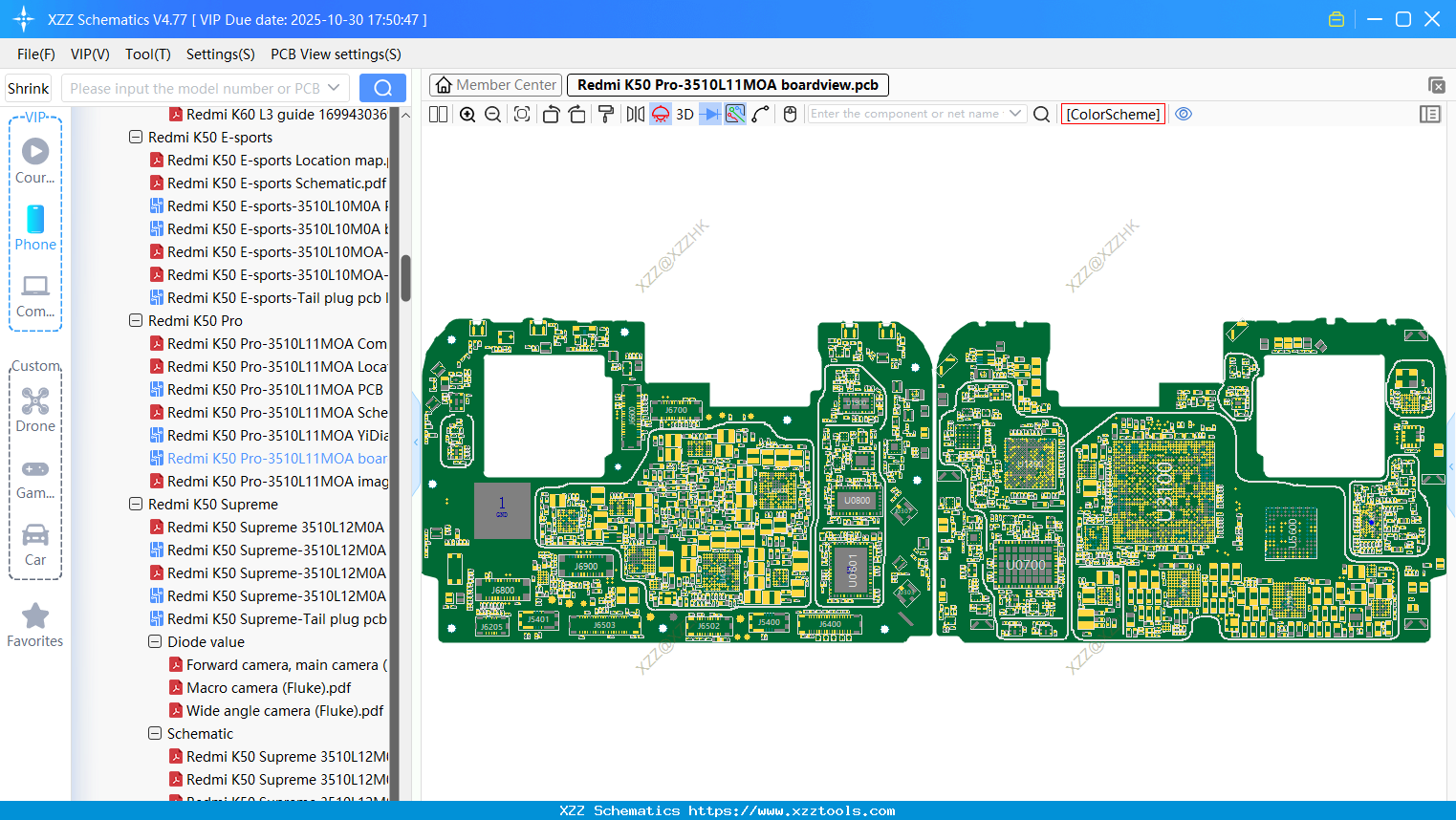Open the Drone category in the sidebar

point(35,410)
